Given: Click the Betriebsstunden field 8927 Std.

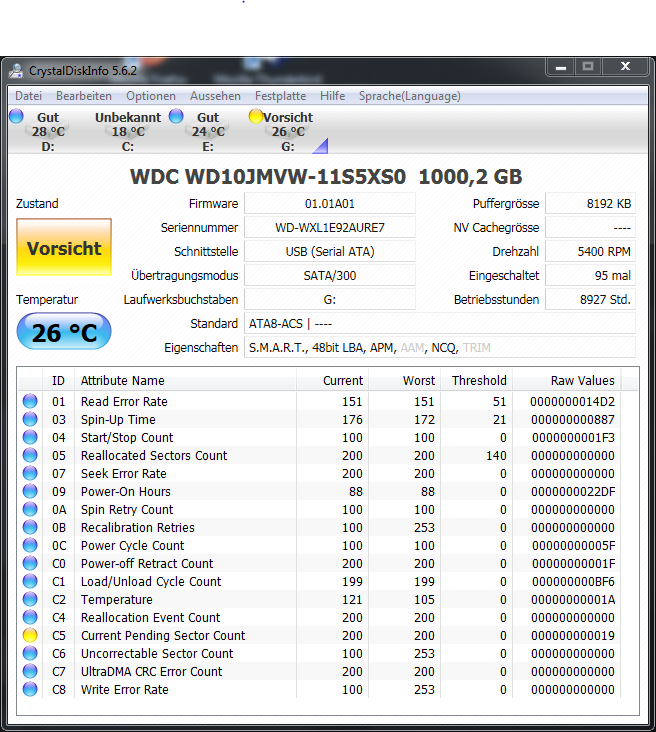Looking at the screenshot, I should point(590,299).
